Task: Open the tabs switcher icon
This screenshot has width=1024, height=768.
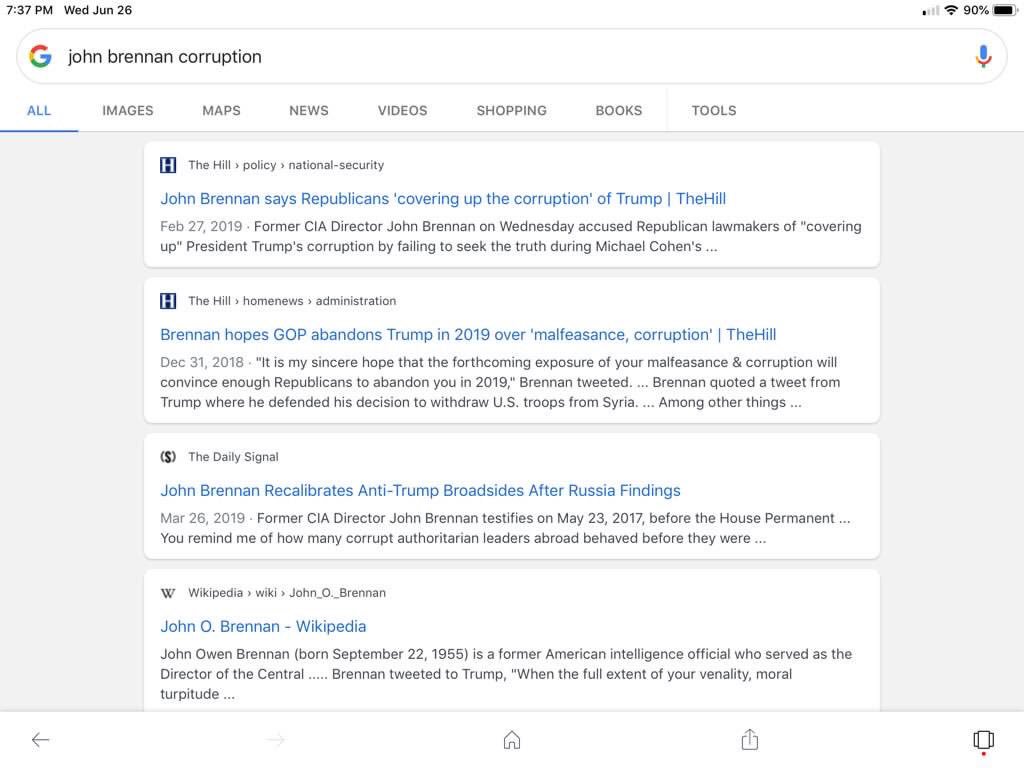Action: [x=983, y=740]
